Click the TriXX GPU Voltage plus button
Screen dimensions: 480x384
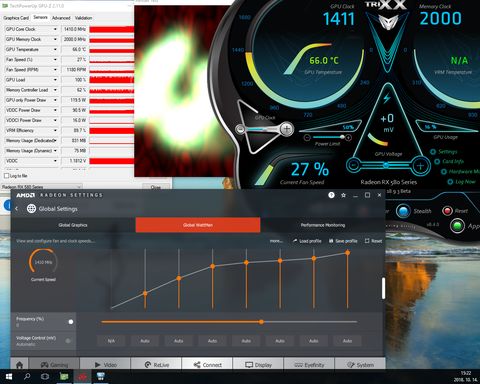(420, 165)
